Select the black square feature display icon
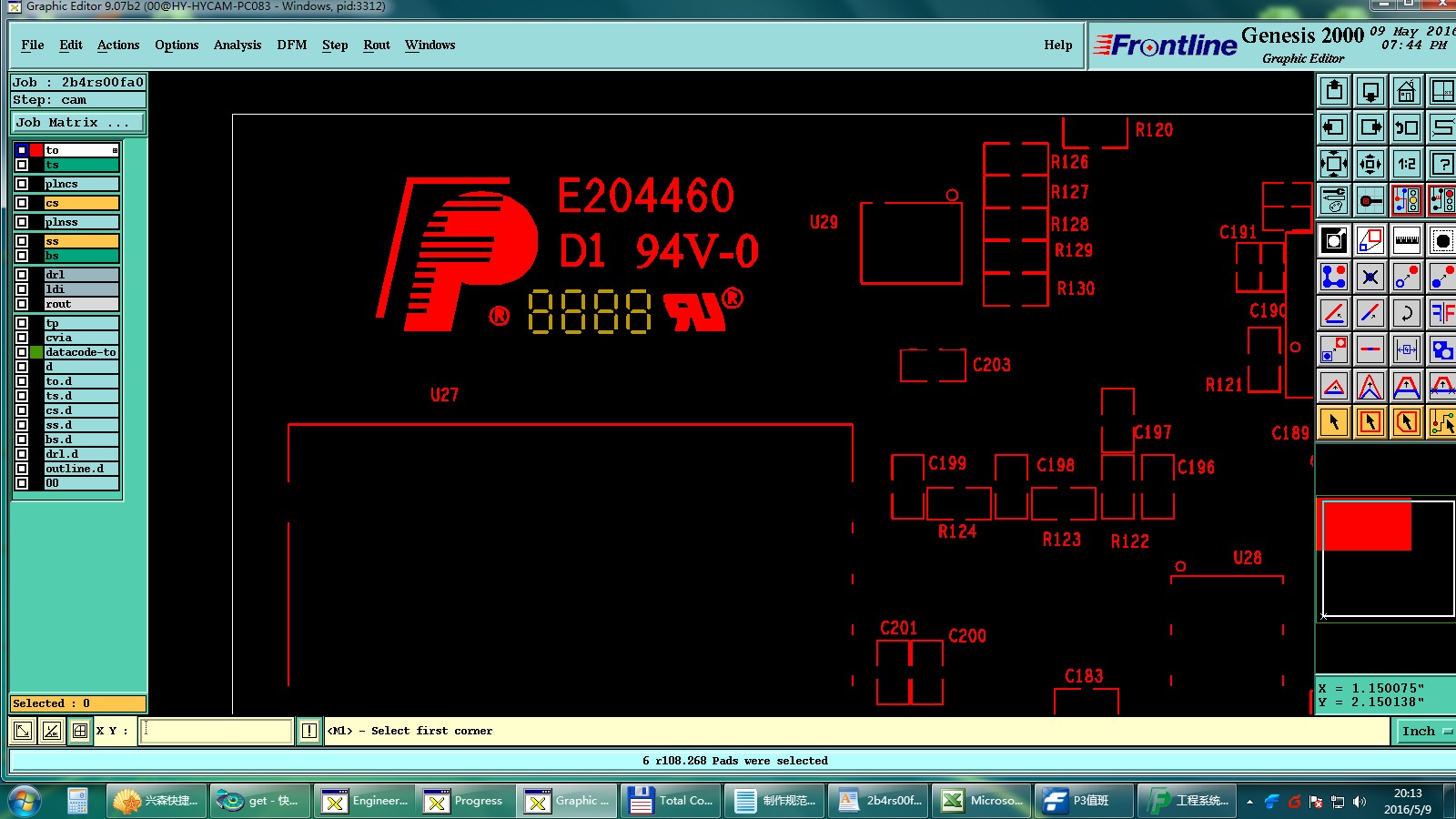Screen dimensions: 1456x819 point(1334,241)
